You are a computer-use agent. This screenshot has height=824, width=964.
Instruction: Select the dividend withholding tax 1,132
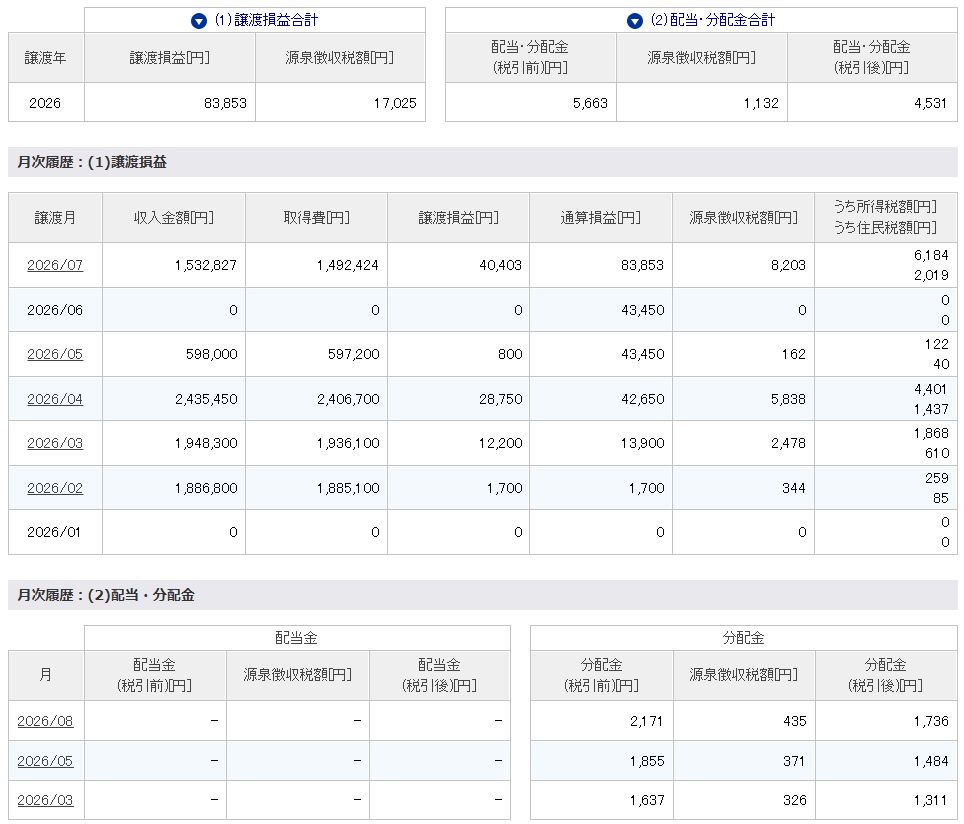coord(761,103)
